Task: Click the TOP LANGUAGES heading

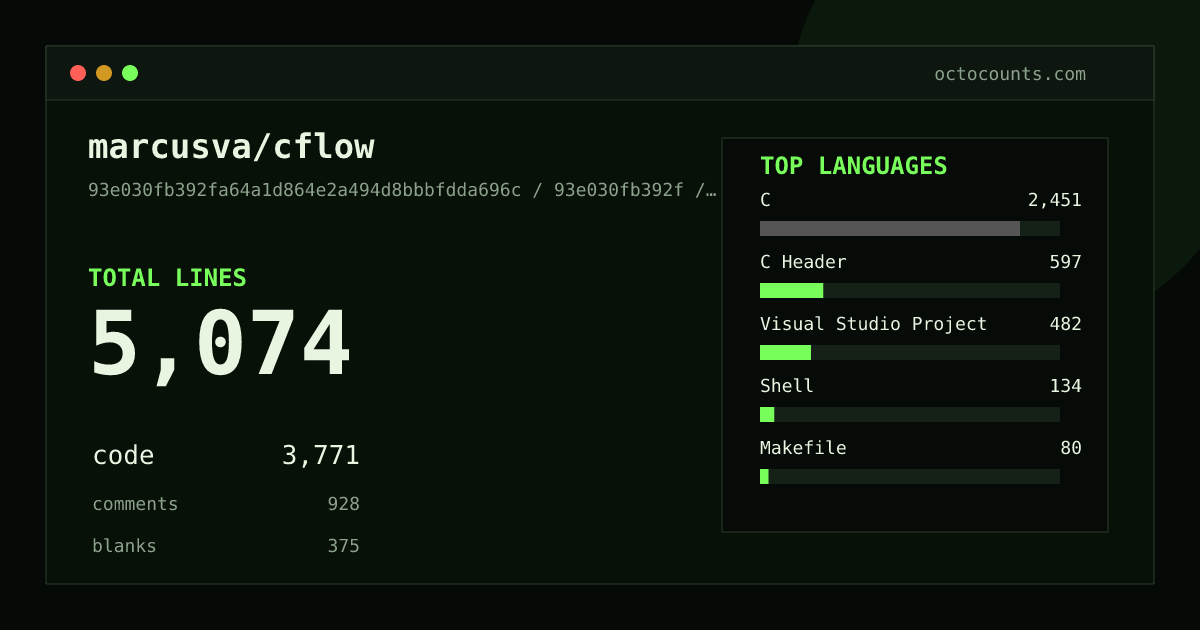Action: [x=853, y=166]
